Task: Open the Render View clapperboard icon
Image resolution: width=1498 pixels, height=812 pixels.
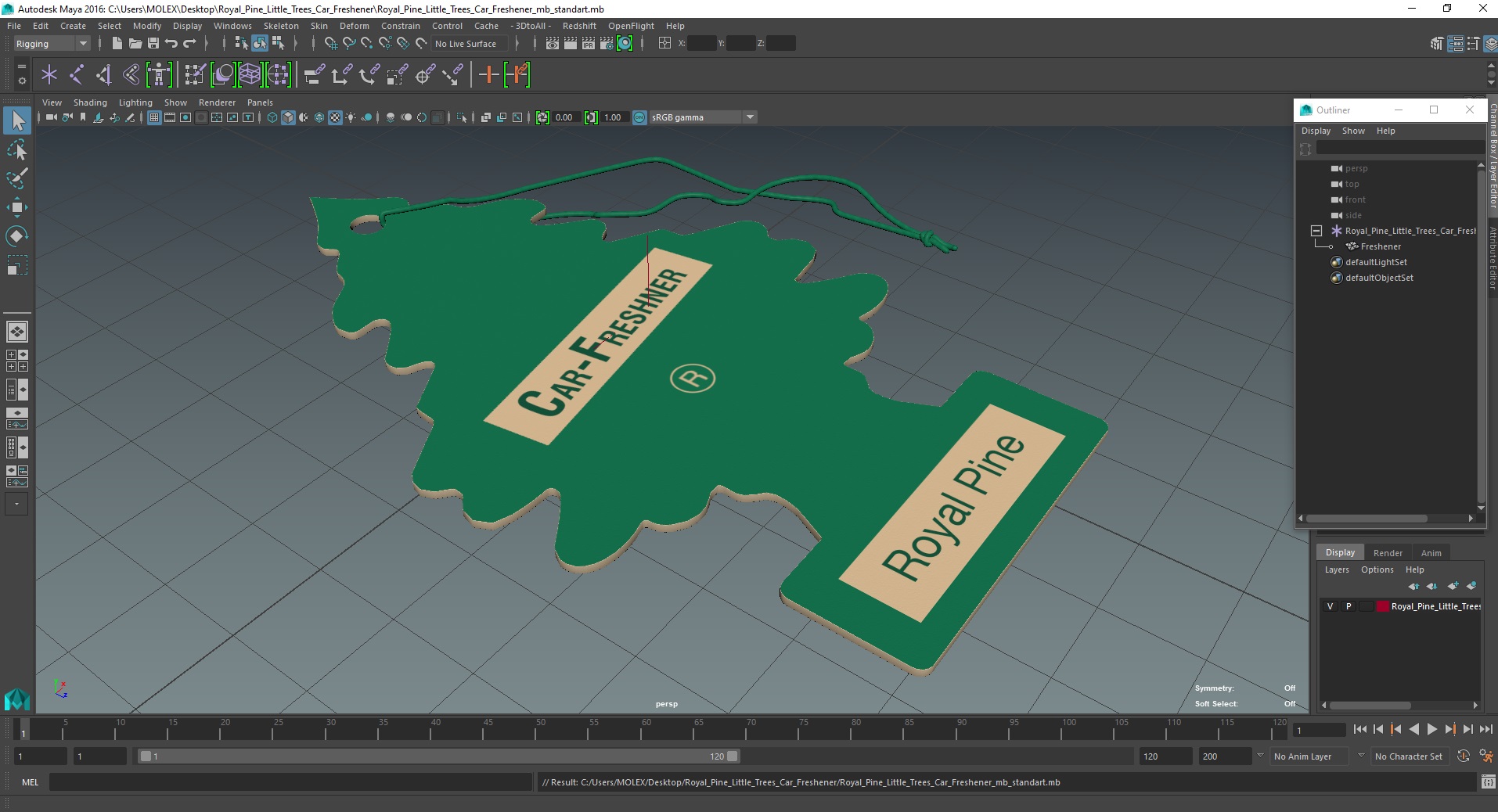Action: coord(553,44)
